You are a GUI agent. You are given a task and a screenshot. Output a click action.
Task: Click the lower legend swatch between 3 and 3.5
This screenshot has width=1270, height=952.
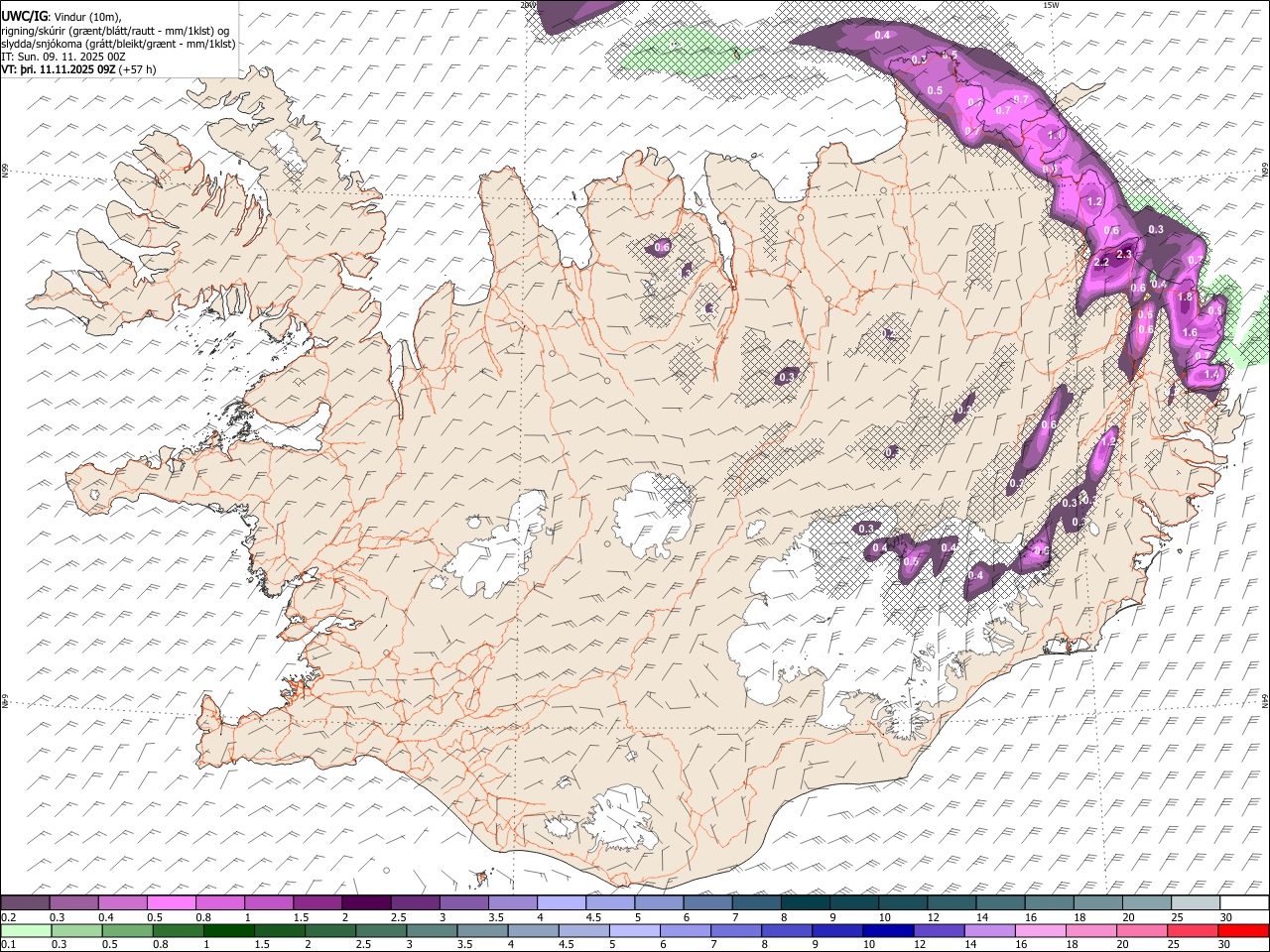(432, 930)
